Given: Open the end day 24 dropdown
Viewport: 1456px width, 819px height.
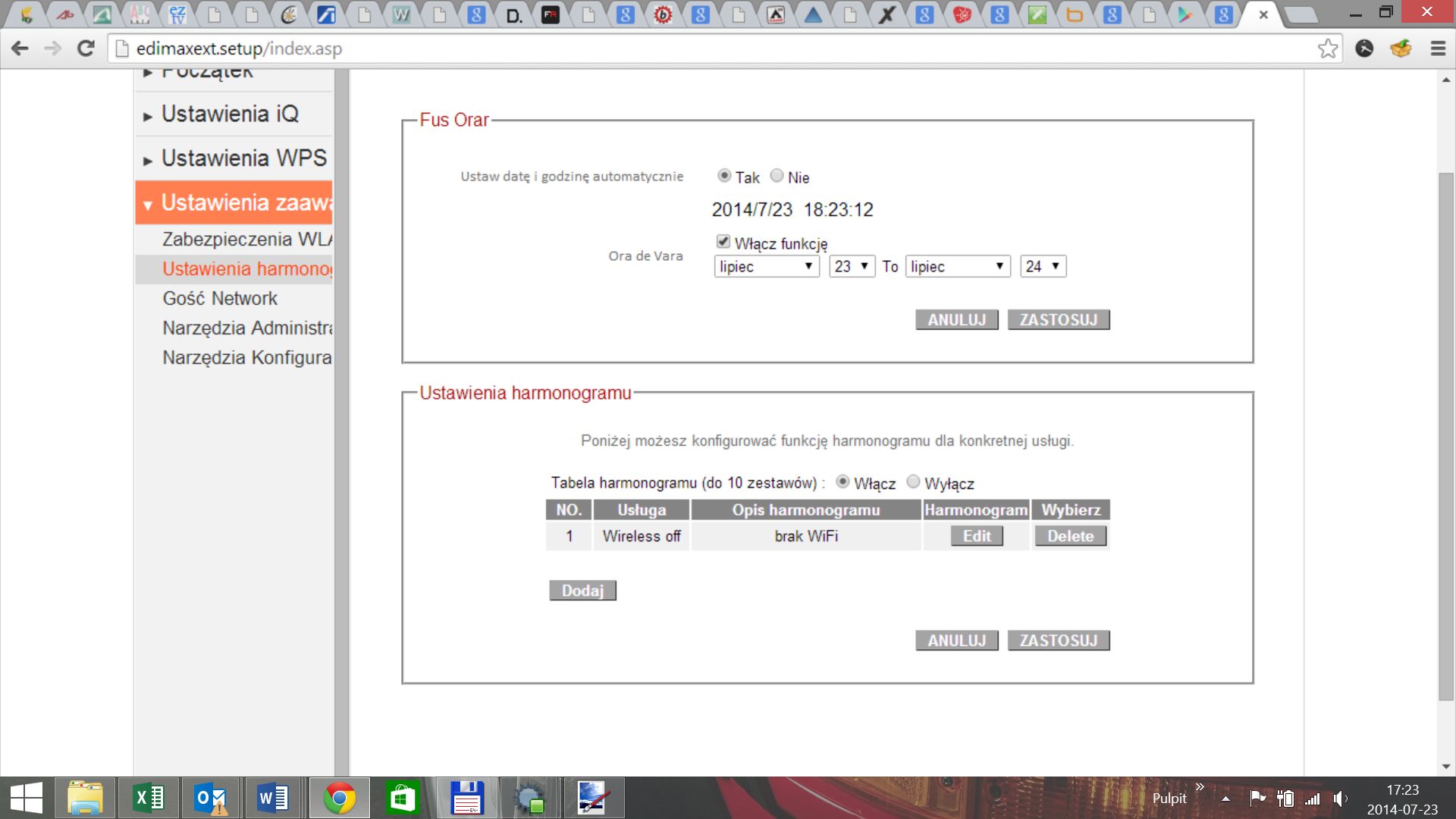Looking at the screenshot, I should coord(1043,266).
